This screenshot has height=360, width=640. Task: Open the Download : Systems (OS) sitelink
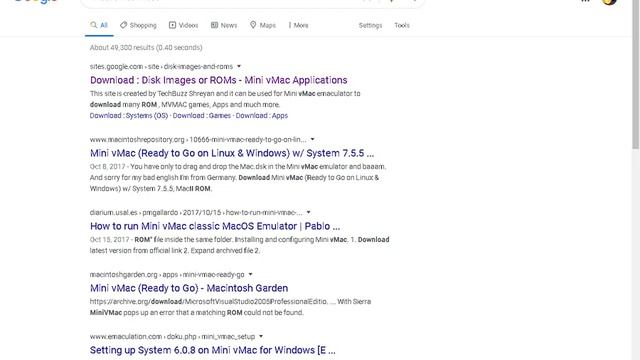[129, 116]
